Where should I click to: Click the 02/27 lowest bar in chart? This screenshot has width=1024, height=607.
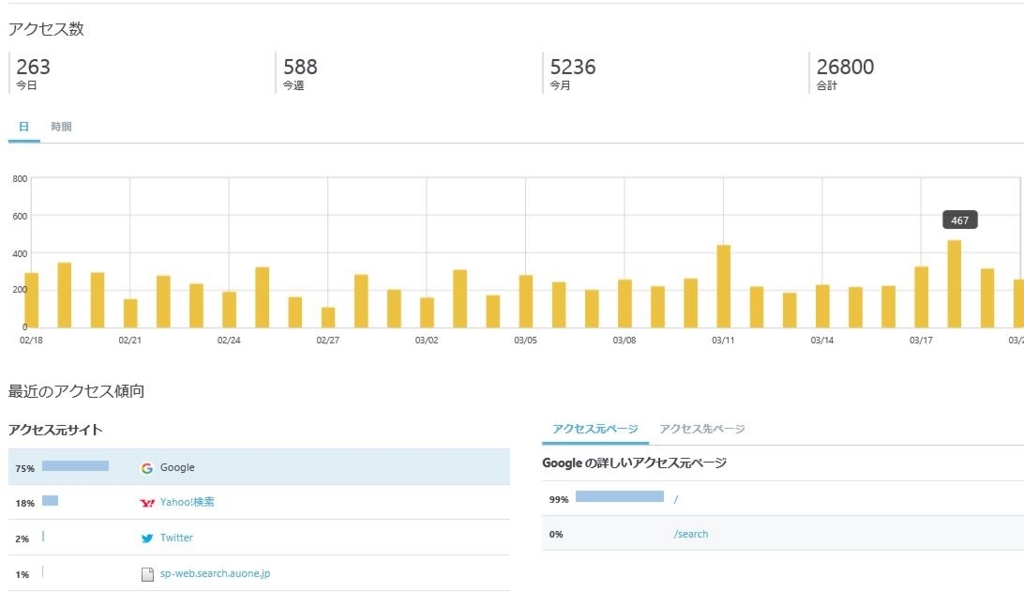328,318
